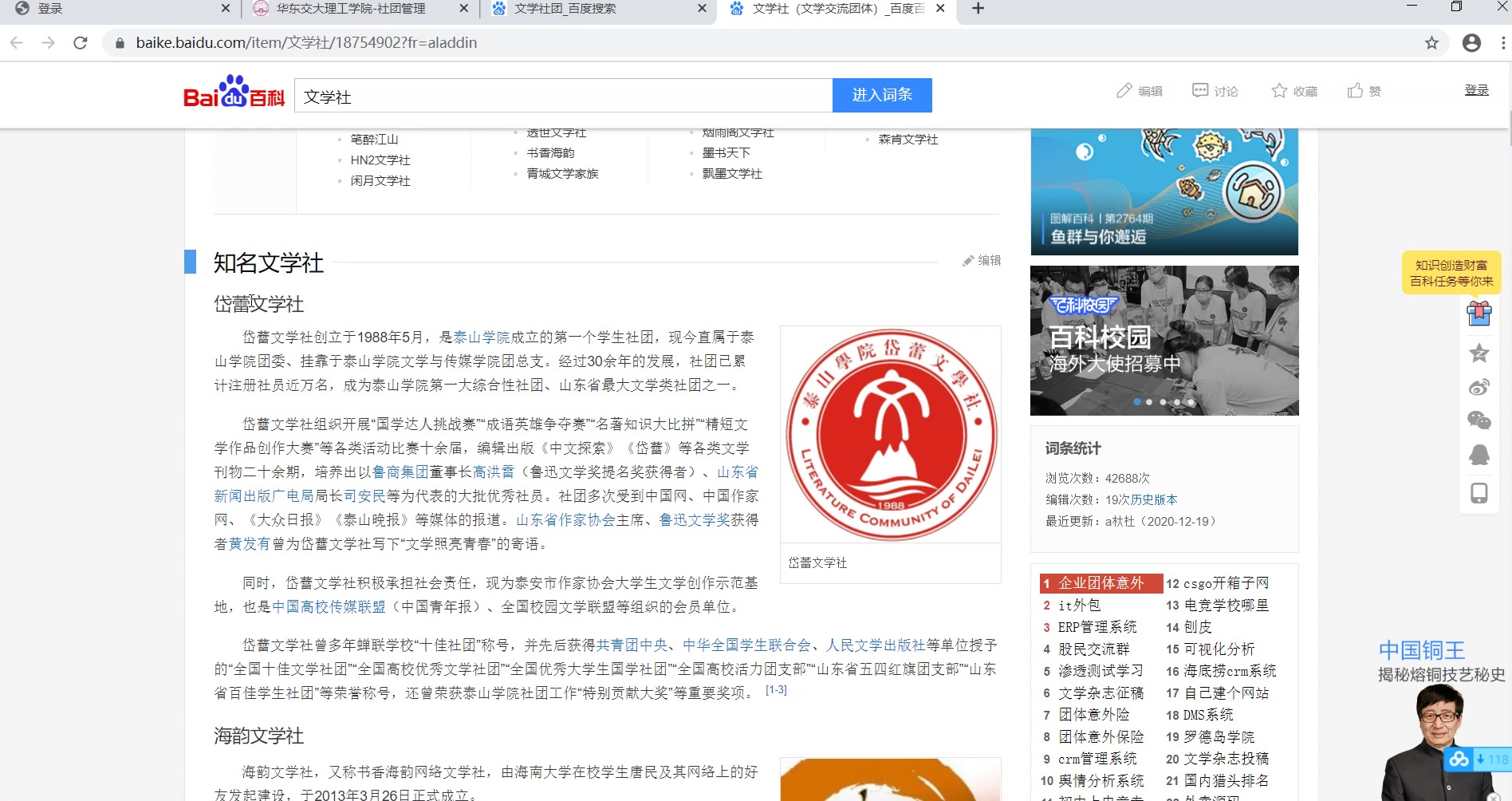Open browser profile account icon
1512x801 pixels.
1471,43
